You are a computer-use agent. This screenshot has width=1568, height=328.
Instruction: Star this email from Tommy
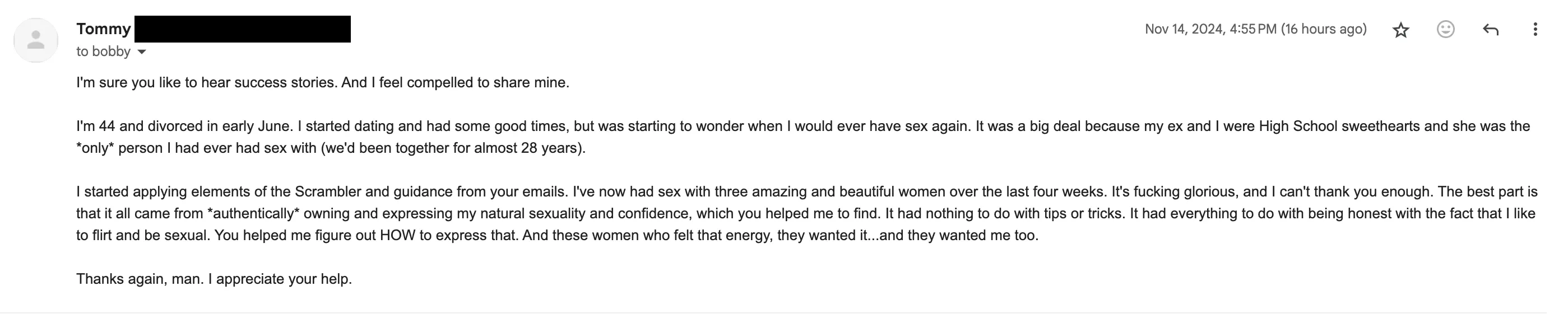click(x=1400, y=30)
